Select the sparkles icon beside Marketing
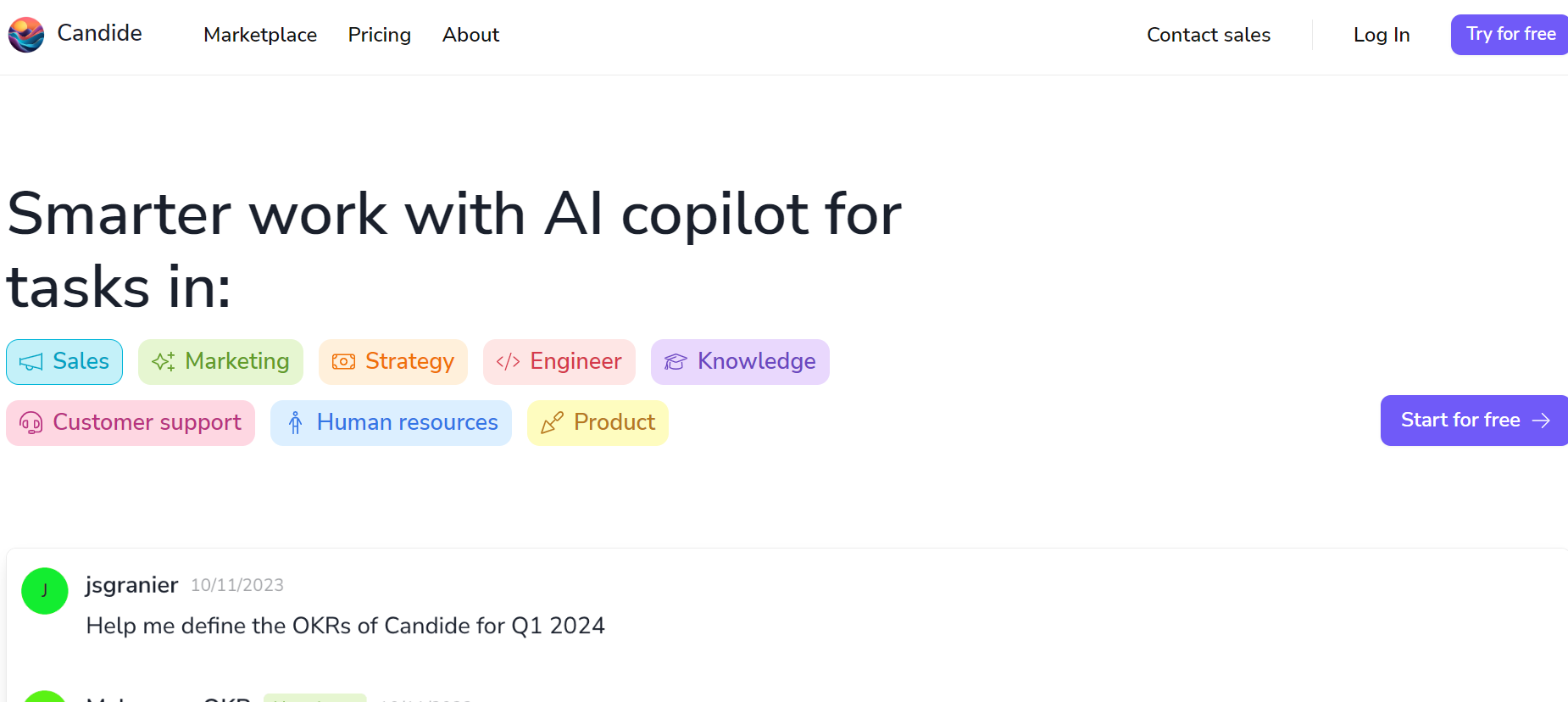Viewport: 1568px width, 702px height. (x=163, y=361)
